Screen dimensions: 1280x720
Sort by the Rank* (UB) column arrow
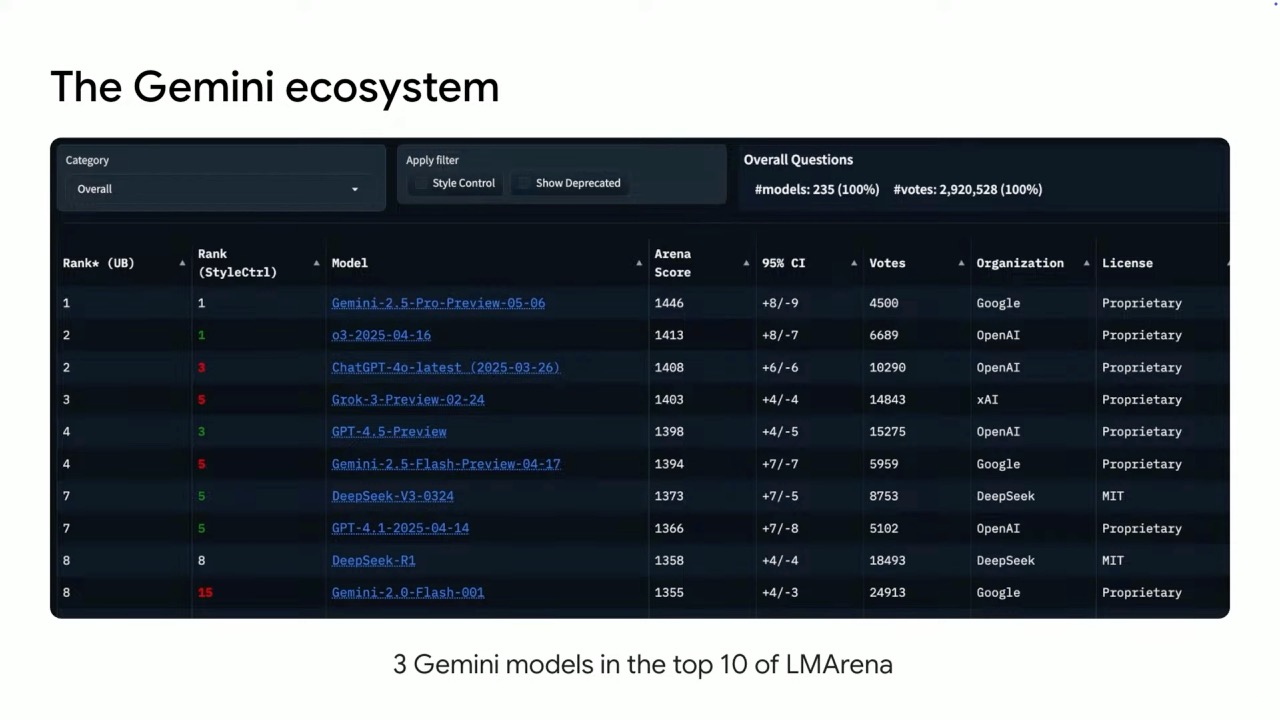coord(182,263)
